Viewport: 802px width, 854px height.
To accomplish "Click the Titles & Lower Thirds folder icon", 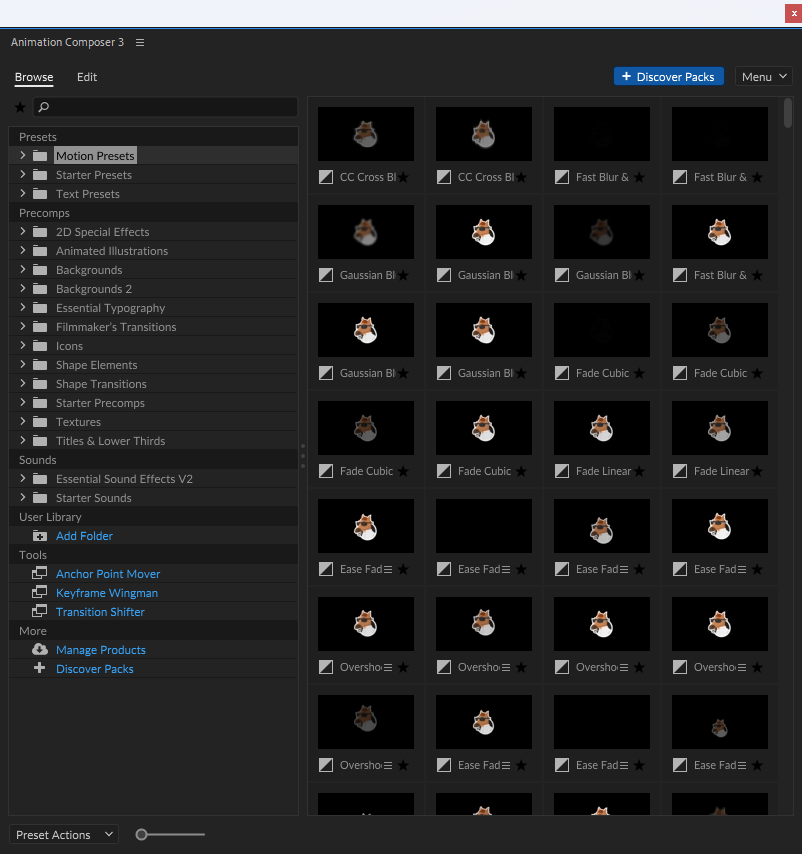I will click(40, 441).
